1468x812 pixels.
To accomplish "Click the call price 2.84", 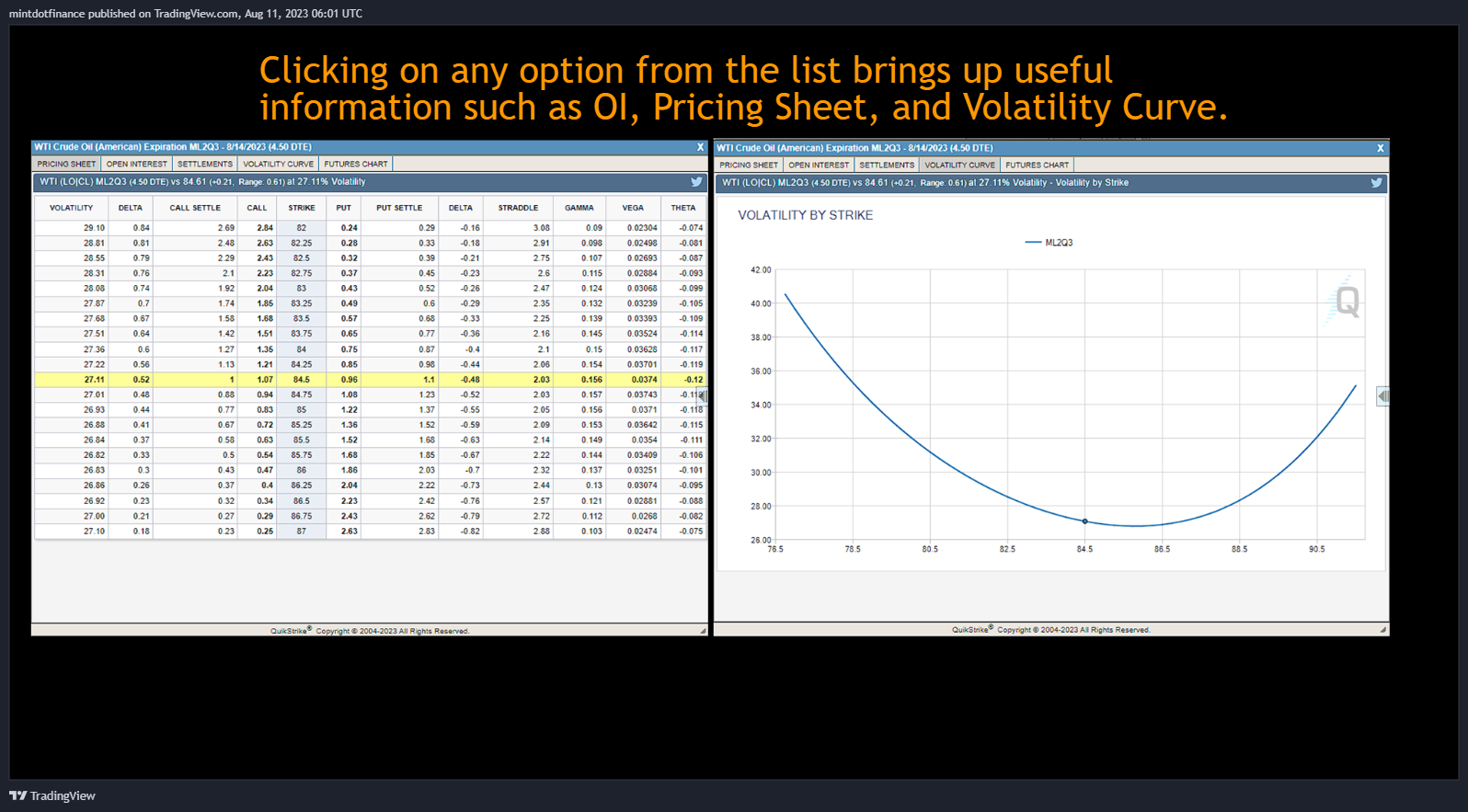I will pos(265,227).
